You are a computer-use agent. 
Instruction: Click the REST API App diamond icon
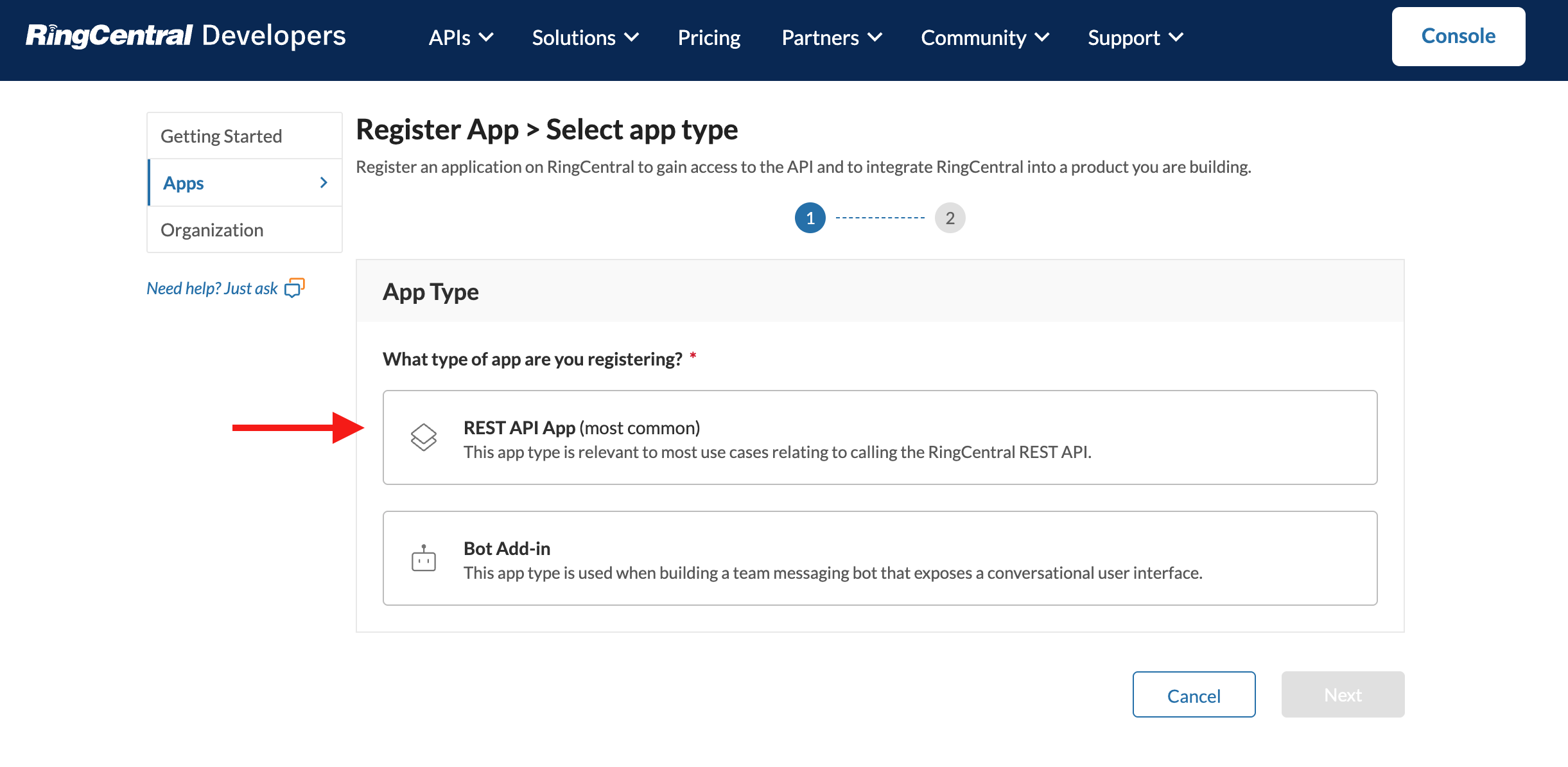coord(424,437)
